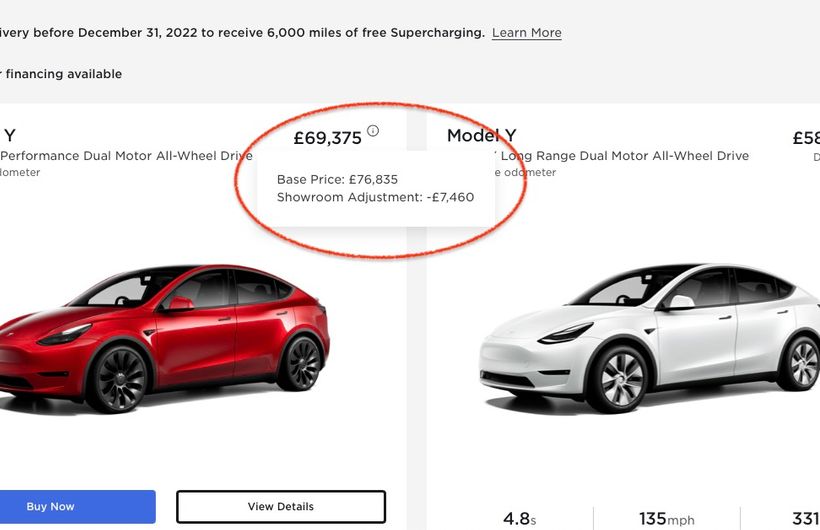Click the info icon beside £69,375 price
The image size is (820, 530).
(373, 131)
